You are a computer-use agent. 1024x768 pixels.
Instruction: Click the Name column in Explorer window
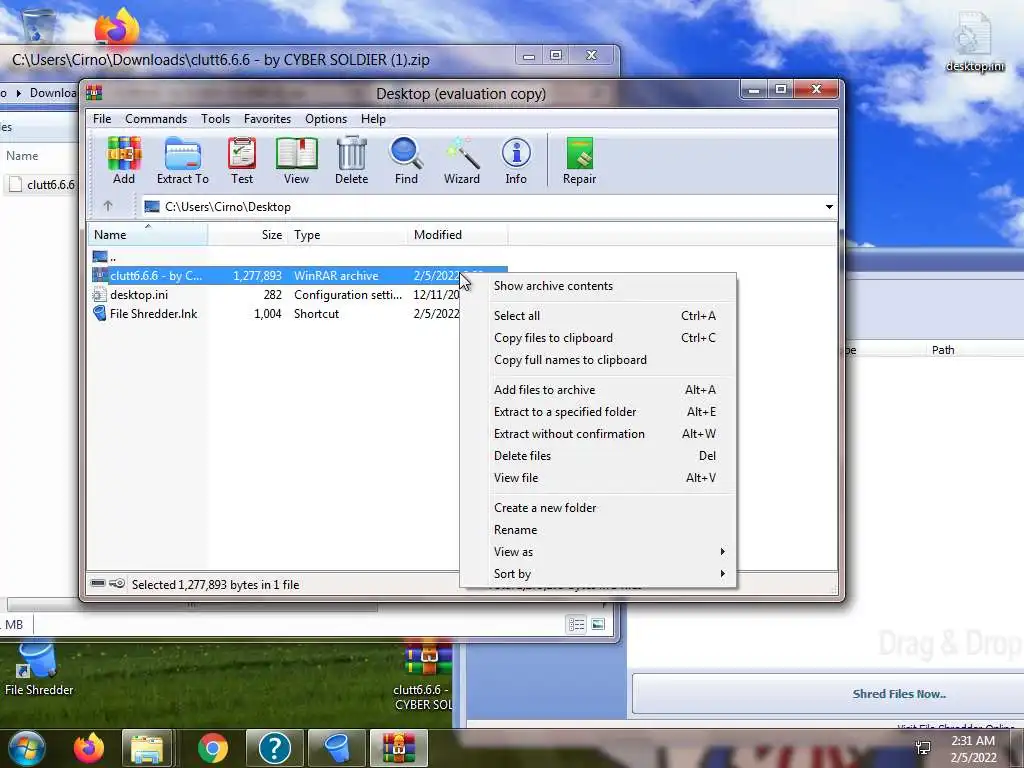[22, 155]
